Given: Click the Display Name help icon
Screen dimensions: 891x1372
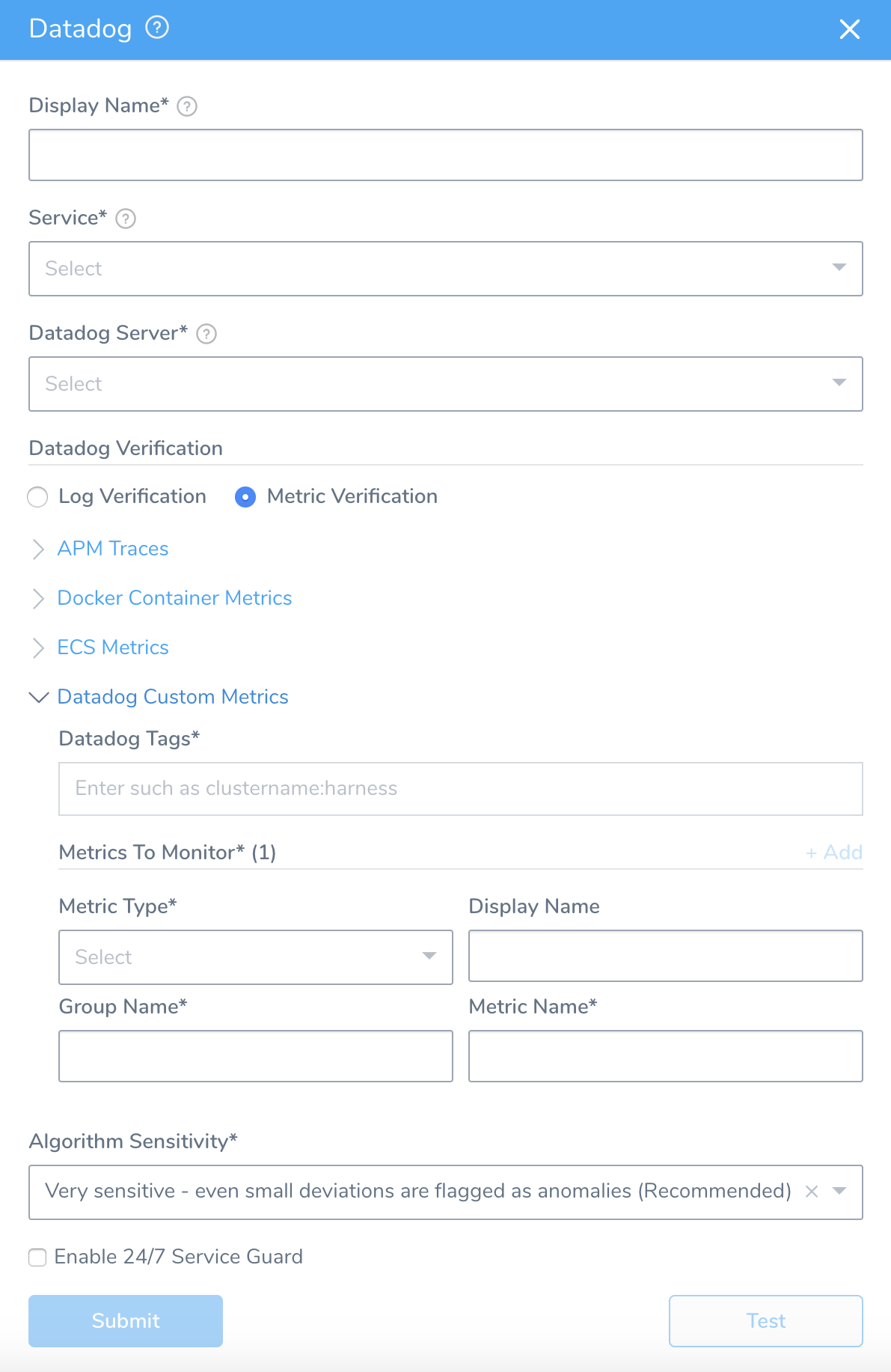Looking at the screenshot, I should pyautogui.click(x=187, y=106).
